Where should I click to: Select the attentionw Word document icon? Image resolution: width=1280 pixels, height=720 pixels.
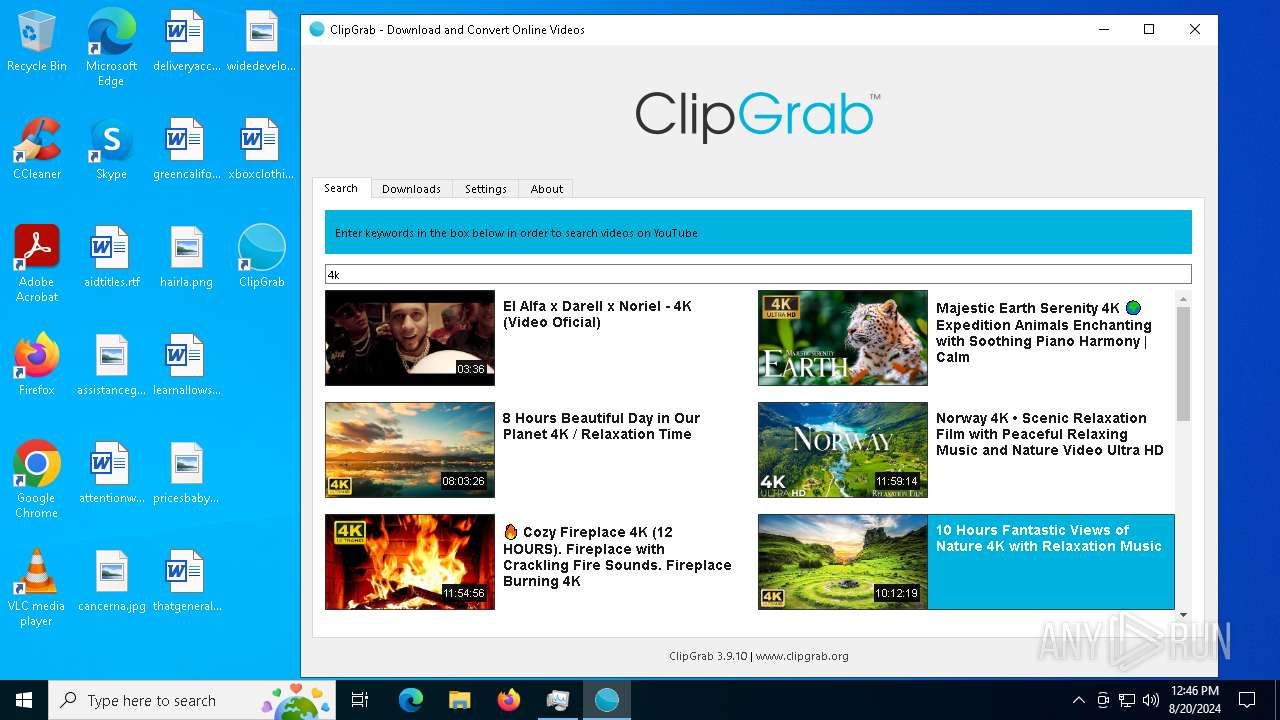pos(111,473)
